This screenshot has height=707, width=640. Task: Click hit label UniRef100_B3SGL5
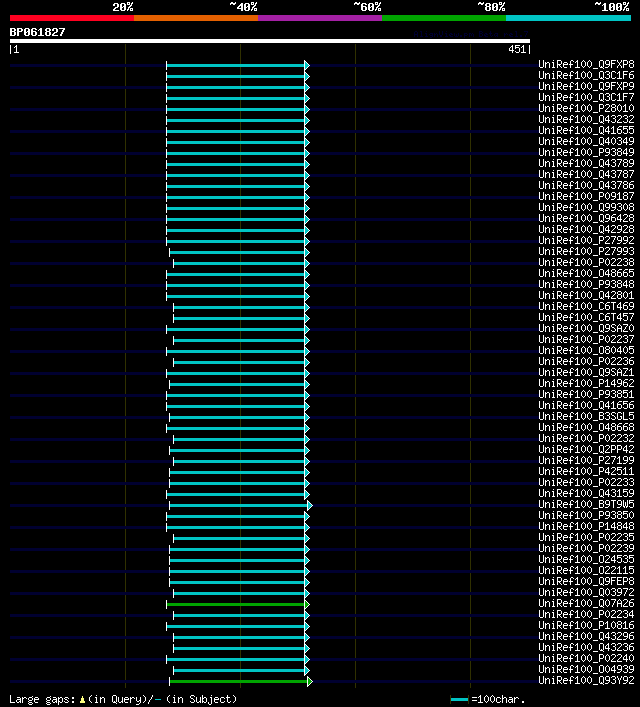point(586,416)
